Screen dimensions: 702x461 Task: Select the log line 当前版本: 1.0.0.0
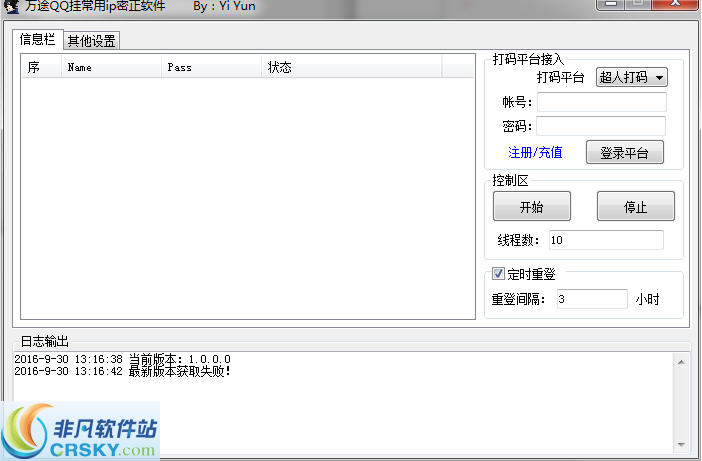[122, 359]
